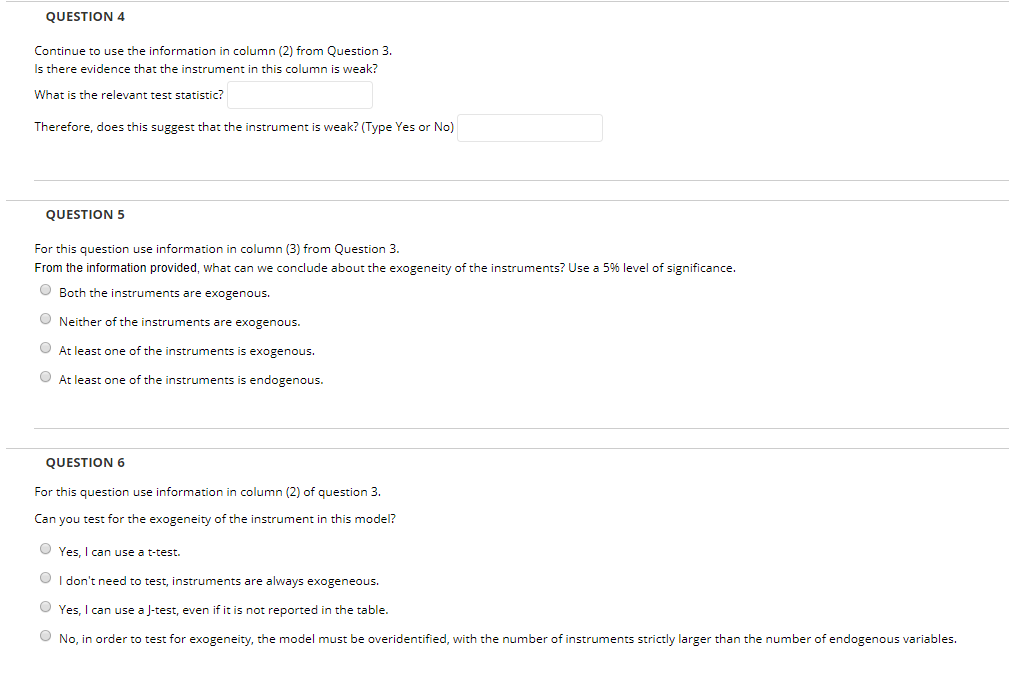This screenshot has width=1009, height=687.
Task: Select 'Both the instruments are exogenous'
Action: [45, 289]
